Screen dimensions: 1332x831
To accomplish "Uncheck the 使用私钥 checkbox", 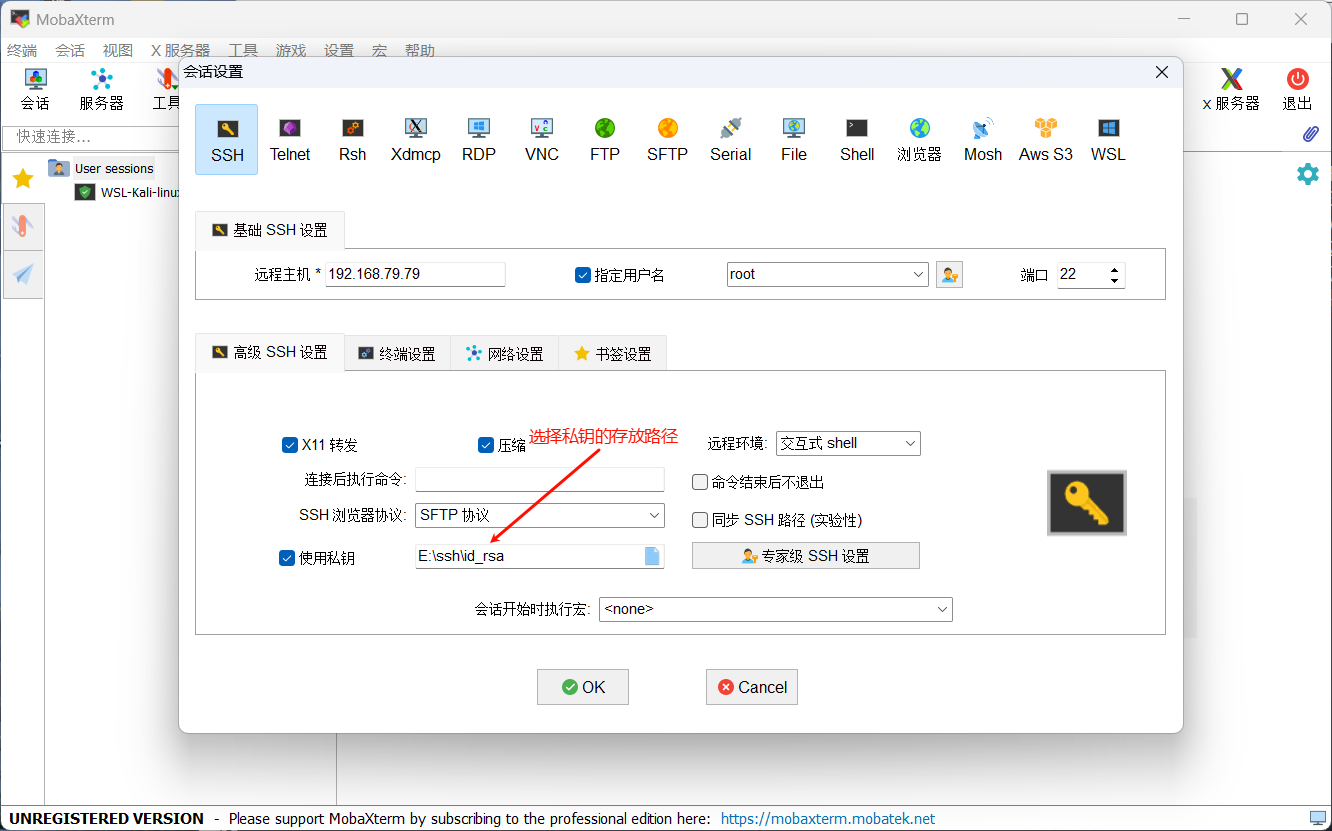I will click(x=287, y=558).
